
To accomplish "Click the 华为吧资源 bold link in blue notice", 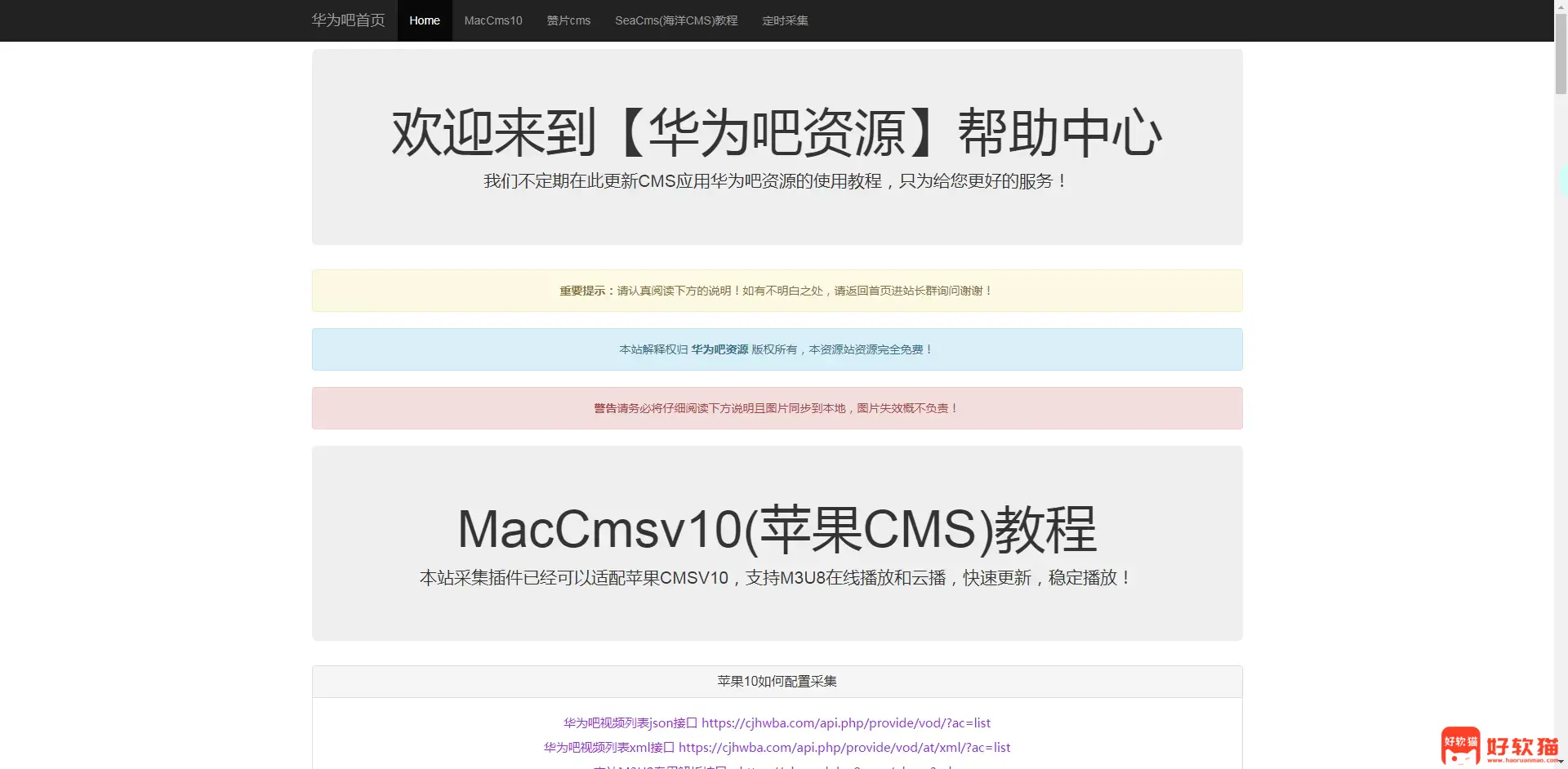I will tap(719, 349).
